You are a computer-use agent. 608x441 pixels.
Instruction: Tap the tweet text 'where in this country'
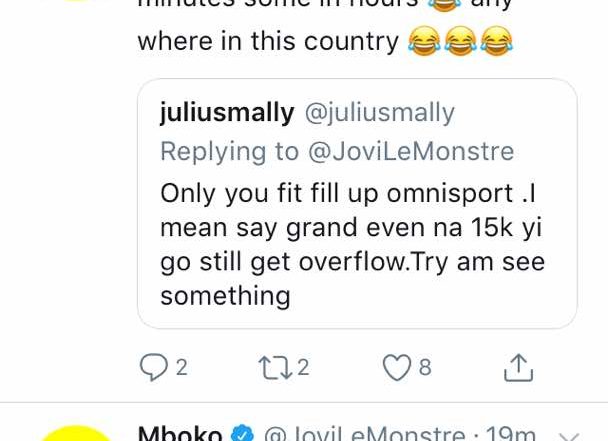coord(268,42)
